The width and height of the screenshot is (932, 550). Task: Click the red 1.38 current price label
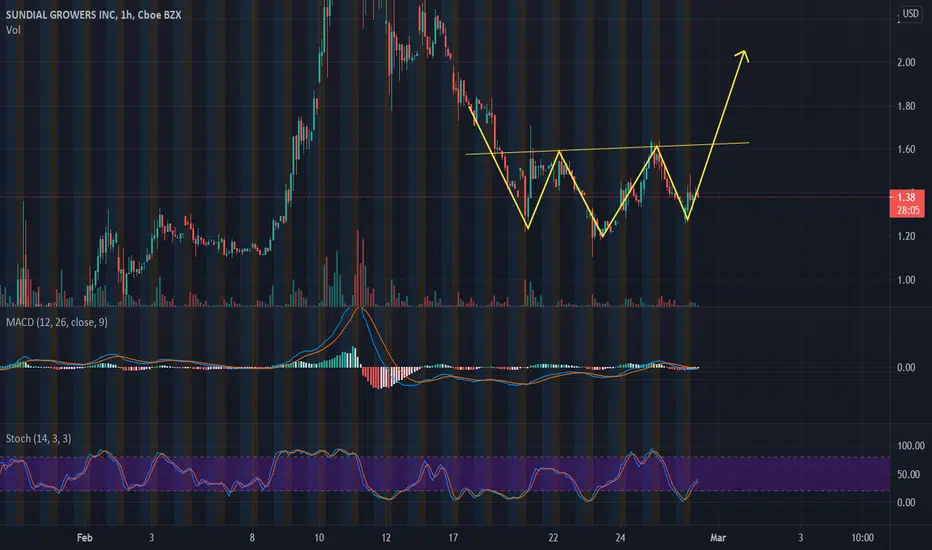pyautogui.click(x=906, y=197)
